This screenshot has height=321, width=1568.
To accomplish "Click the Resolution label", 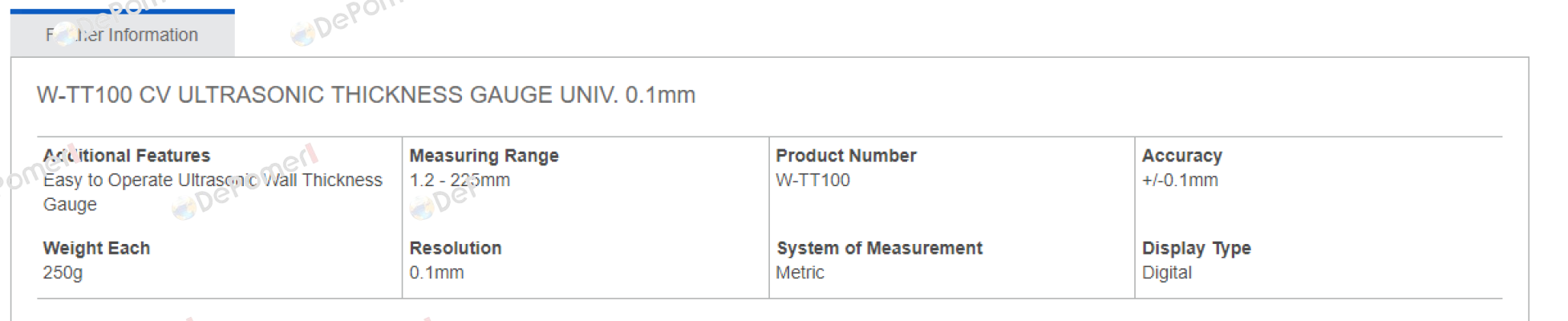I will tap(455, 248).
